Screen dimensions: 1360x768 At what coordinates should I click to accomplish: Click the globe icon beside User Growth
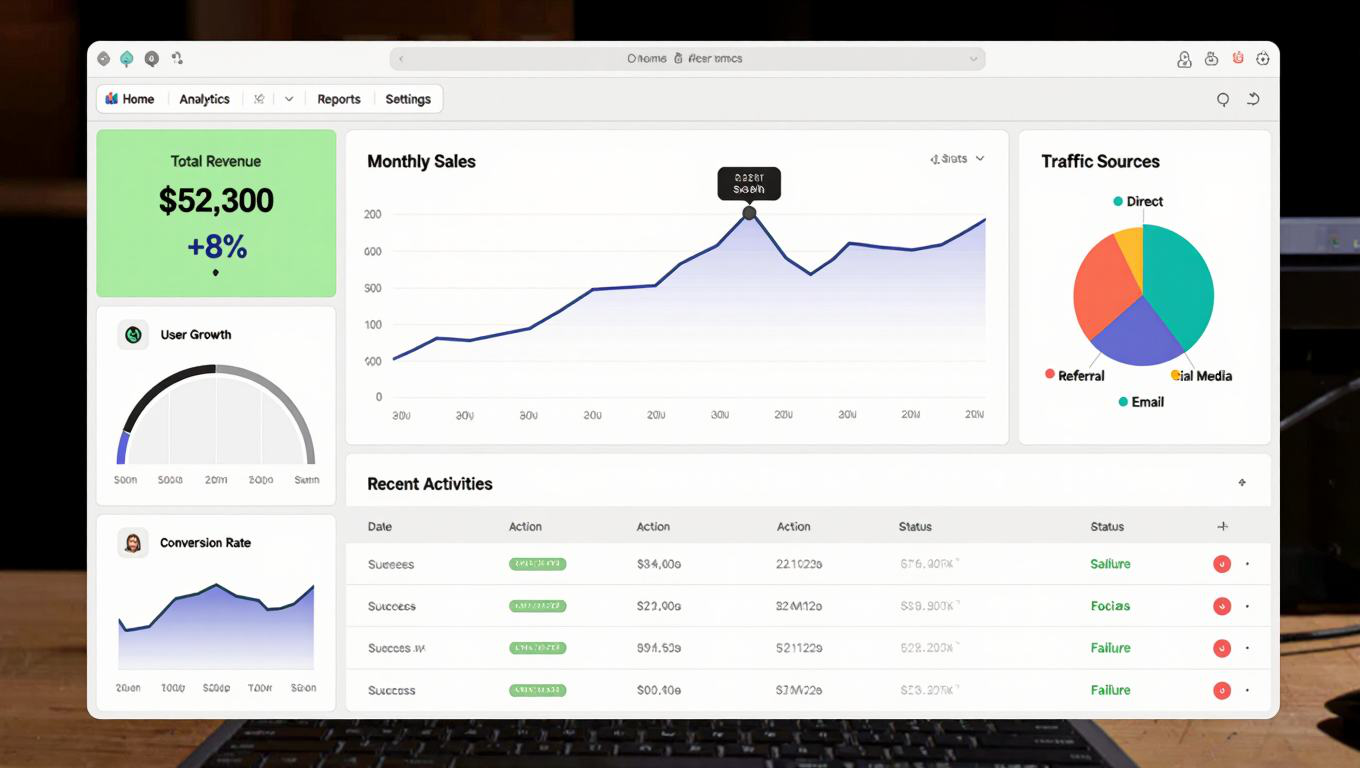pos(133,334)
